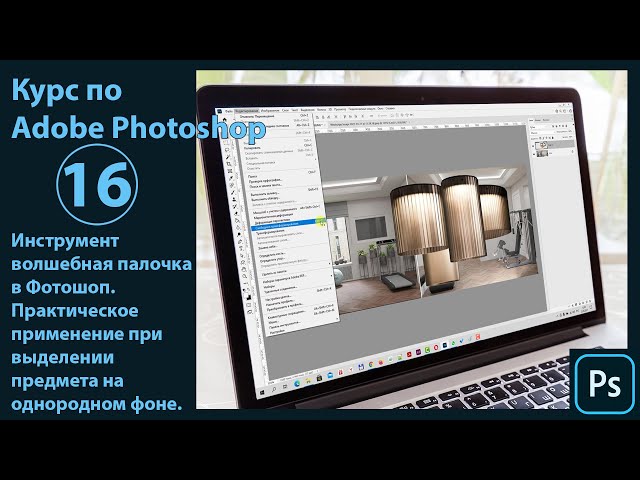This screenshot has height=480, width=640.
Task: Click the open document tab above canvas
Action: [369, 122]
